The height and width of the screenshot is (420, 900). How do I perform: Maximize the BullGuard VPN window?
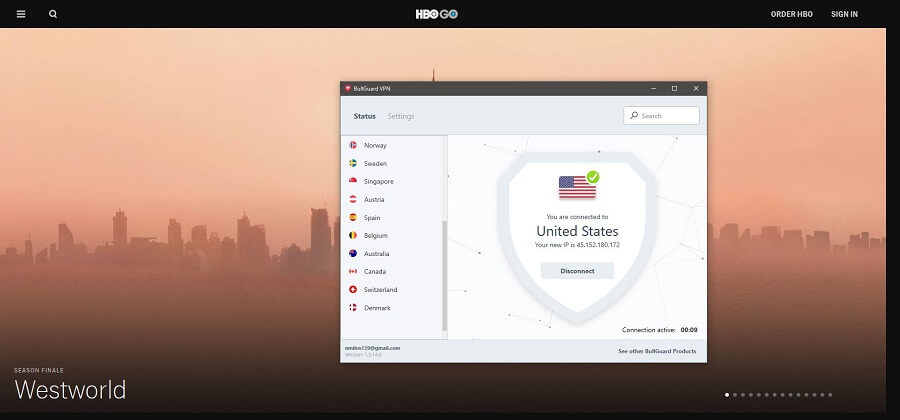coord(674,88)
